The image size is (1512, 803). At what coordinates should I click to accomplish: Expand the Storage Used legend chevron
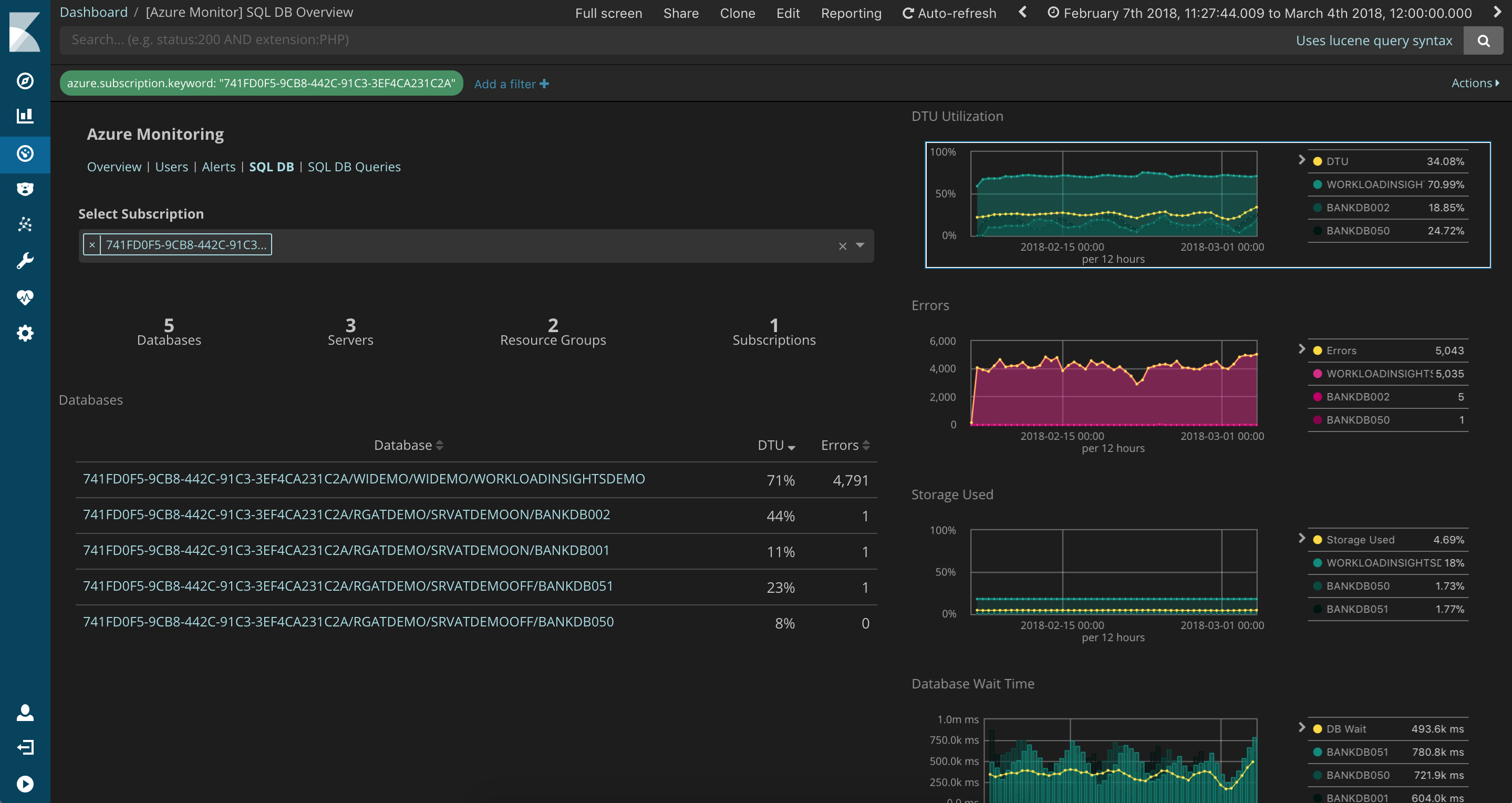[x=1301, y=538]
